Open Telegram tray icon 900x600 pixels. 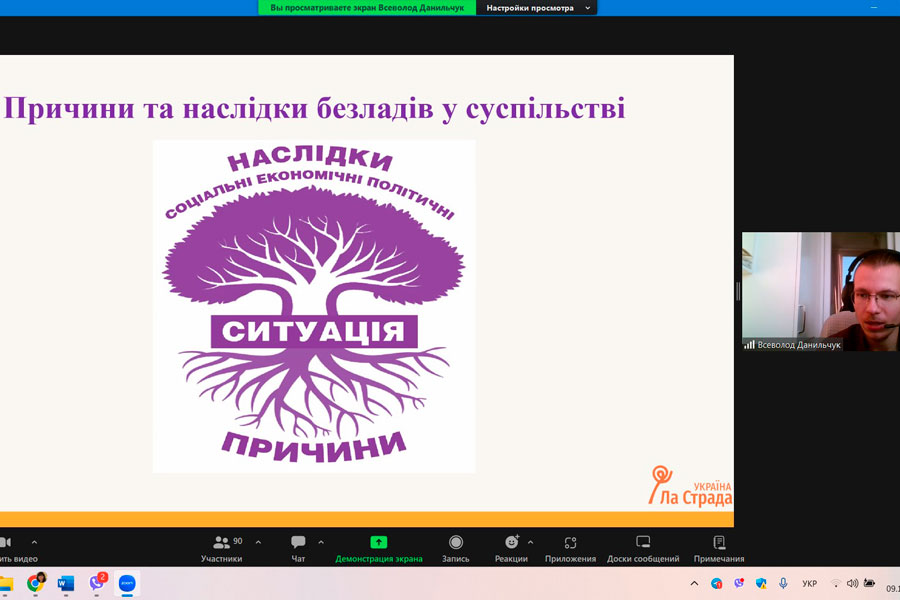tap(716, 584)
